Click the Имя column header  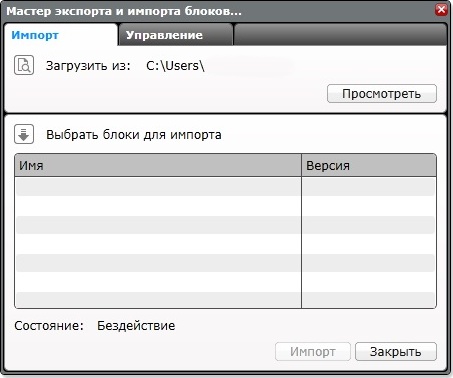(x=158, y=165)
